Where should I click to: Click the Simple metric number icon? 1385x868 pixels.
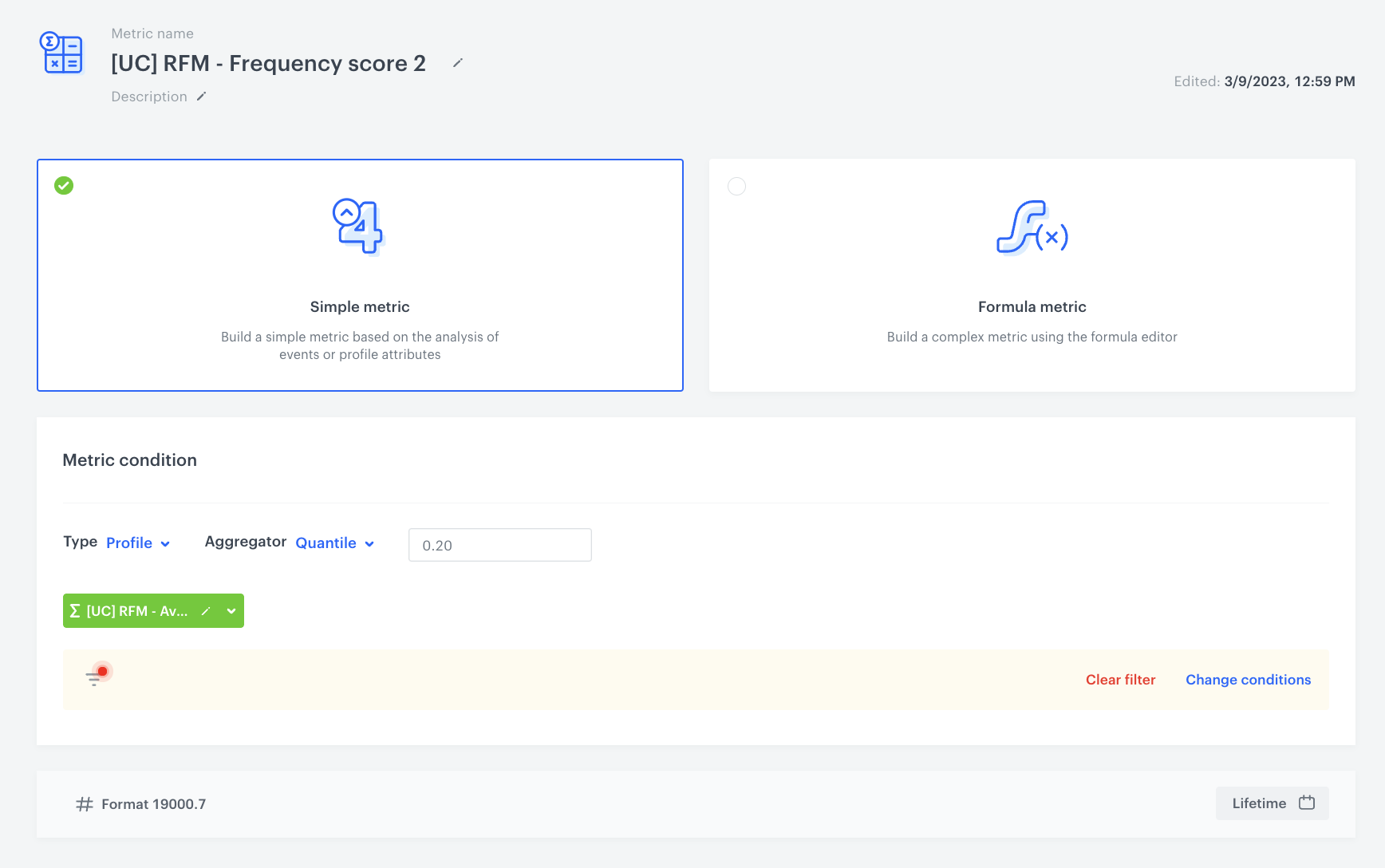[358, 227]
